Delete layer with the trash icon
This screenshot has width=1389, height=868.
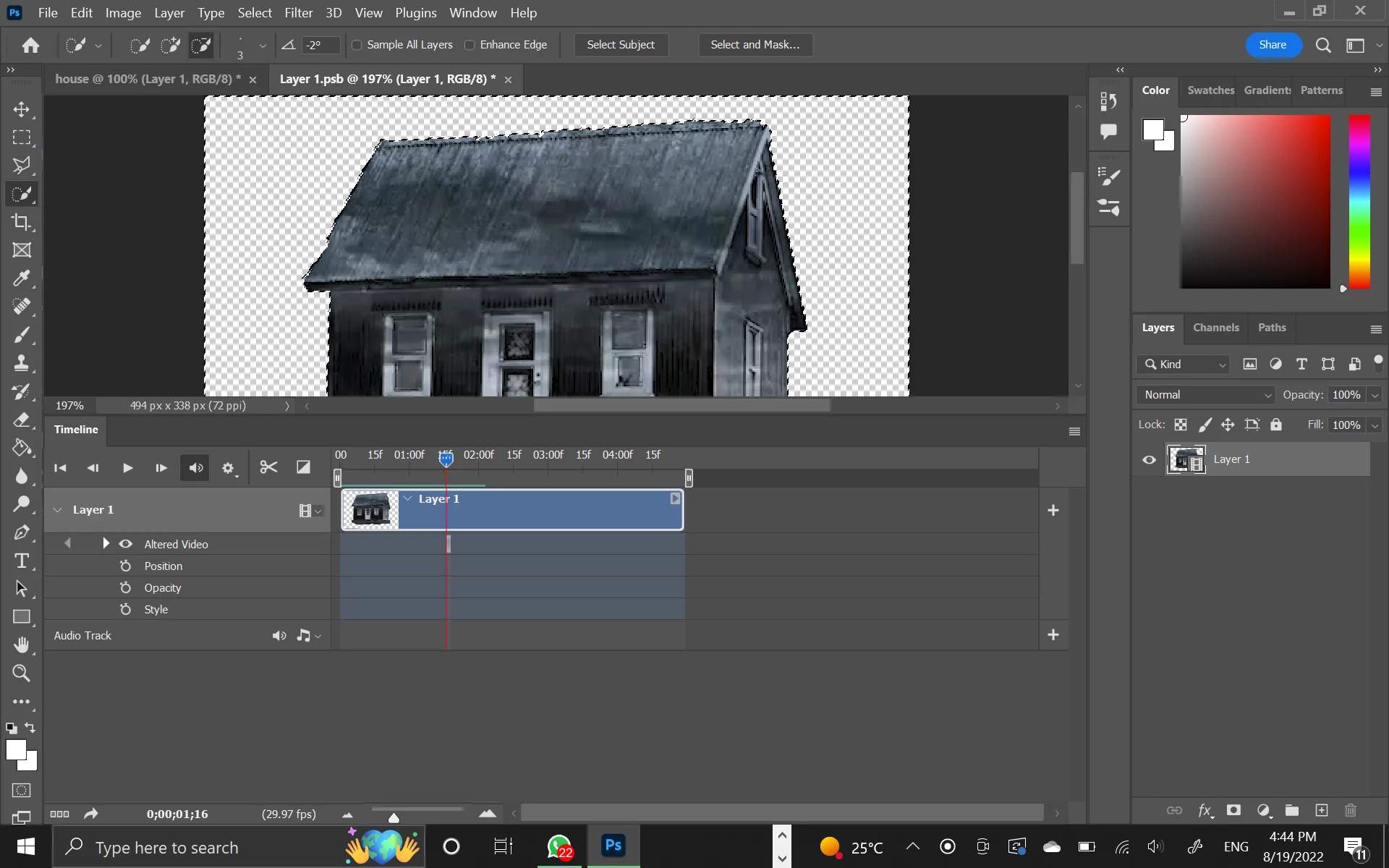tap(1350, 810)
